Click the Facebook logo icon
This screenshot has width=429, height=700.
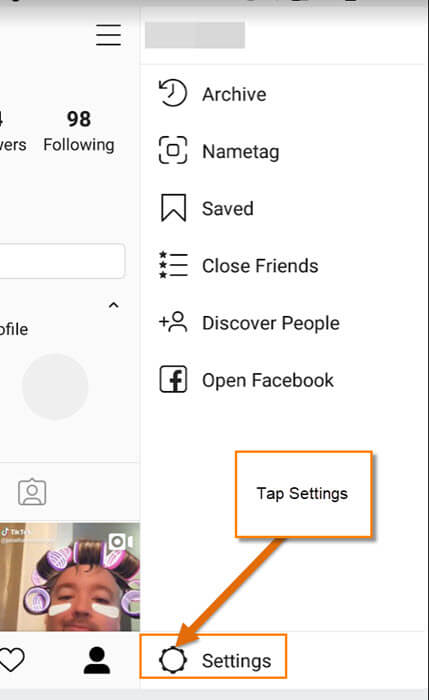coord(173,379)
